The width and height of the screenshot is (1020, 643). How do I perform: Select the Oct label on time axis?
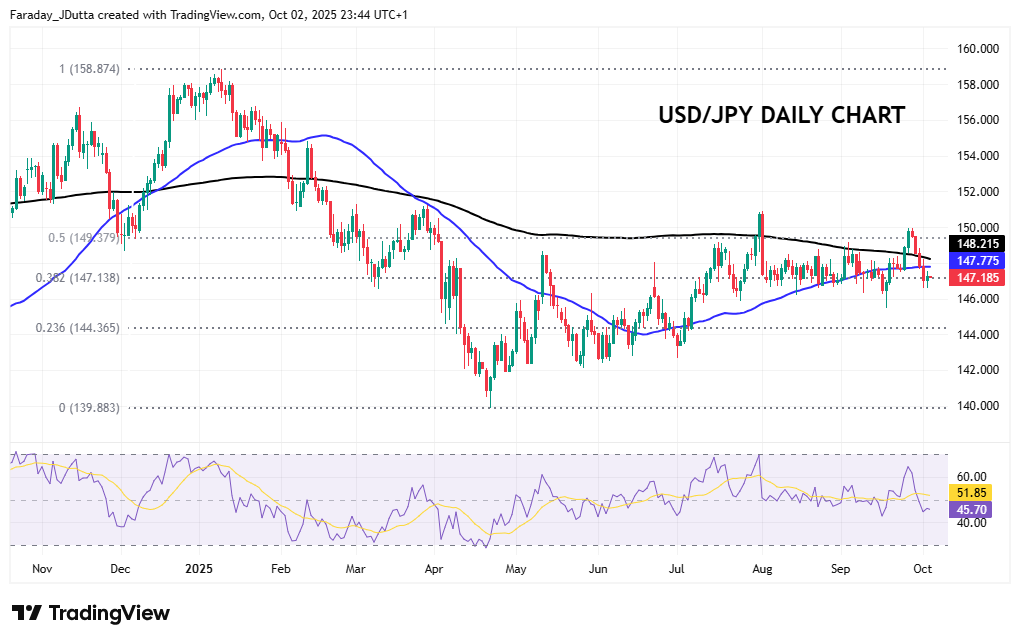coord(921,568)
